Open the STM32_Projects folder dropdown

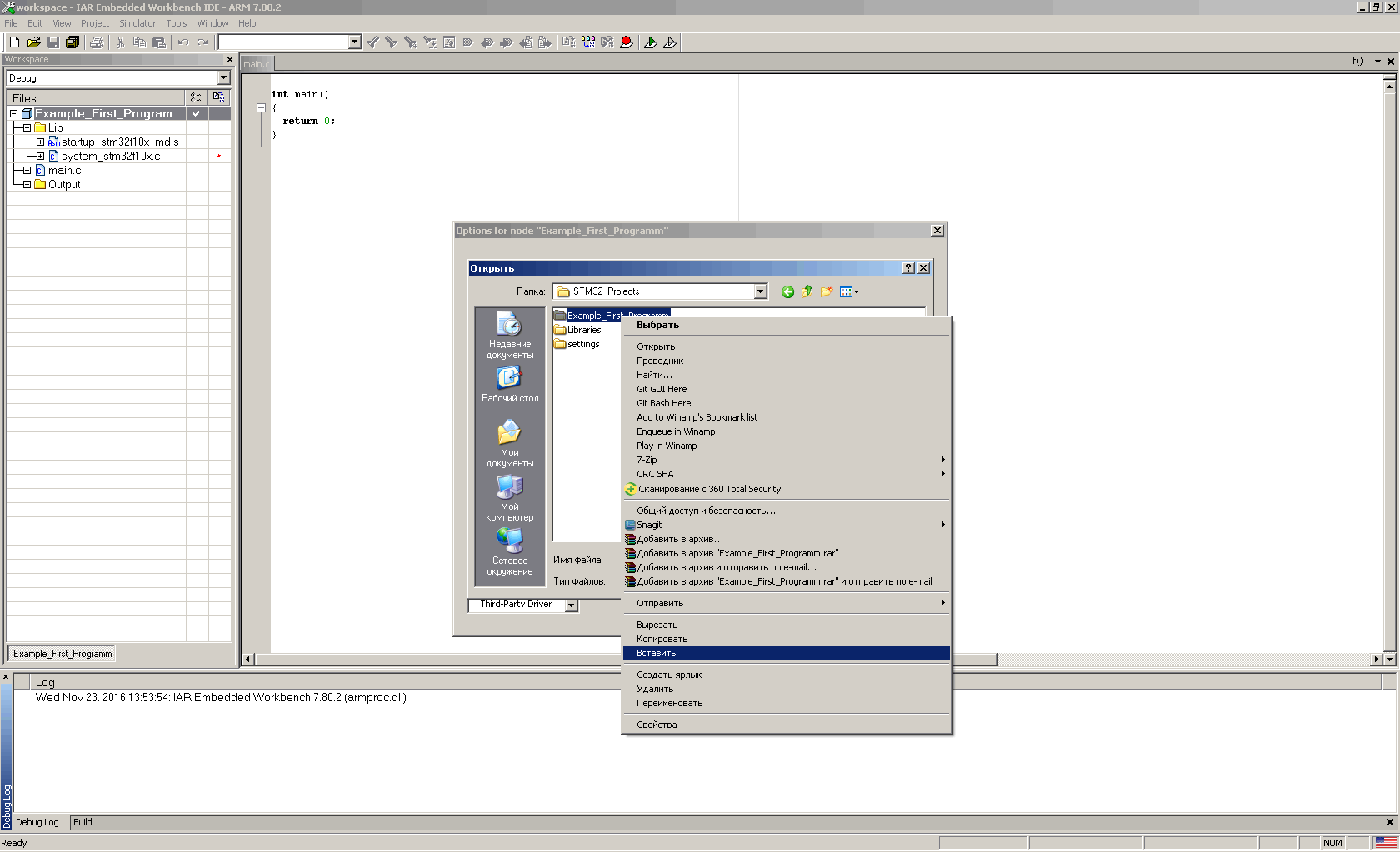coord(760,291)
